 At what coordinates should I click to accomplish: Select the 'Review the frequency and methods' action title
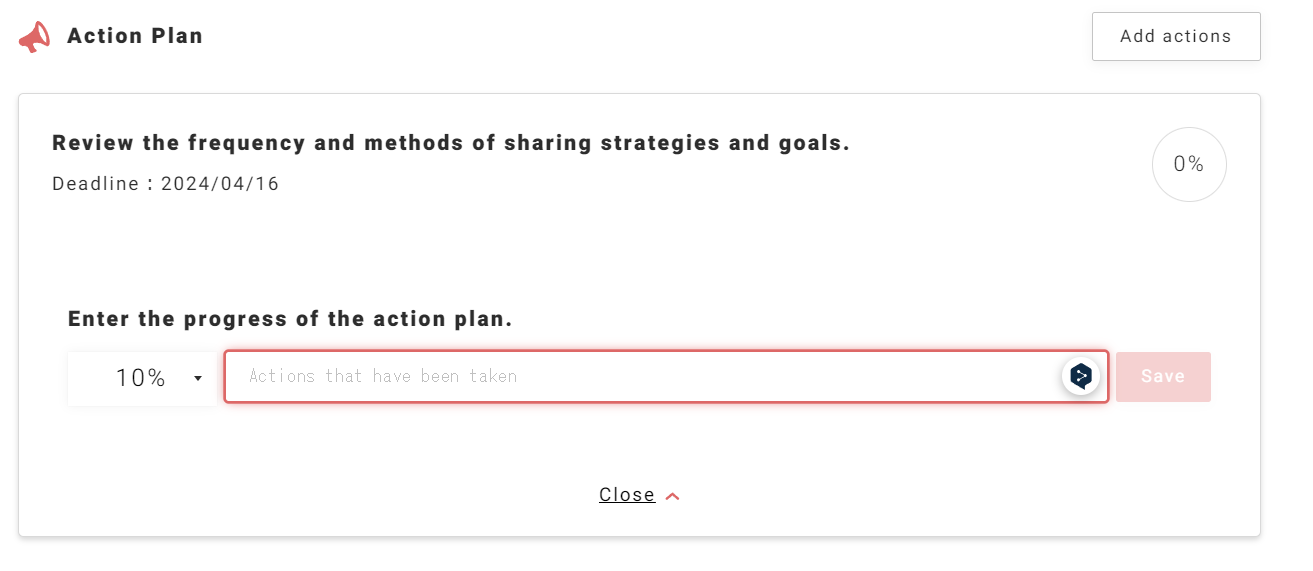pyautogui.click(x=450, y=143)
